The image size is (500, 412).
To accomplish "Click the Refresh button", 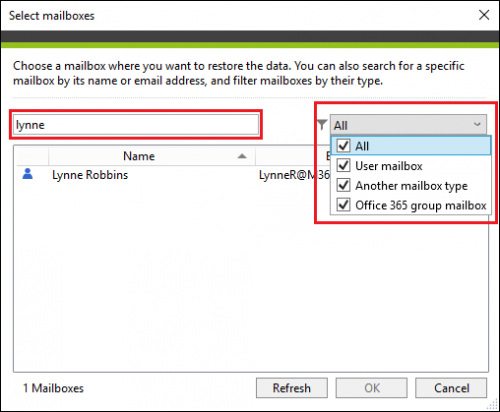I will 292,388.
